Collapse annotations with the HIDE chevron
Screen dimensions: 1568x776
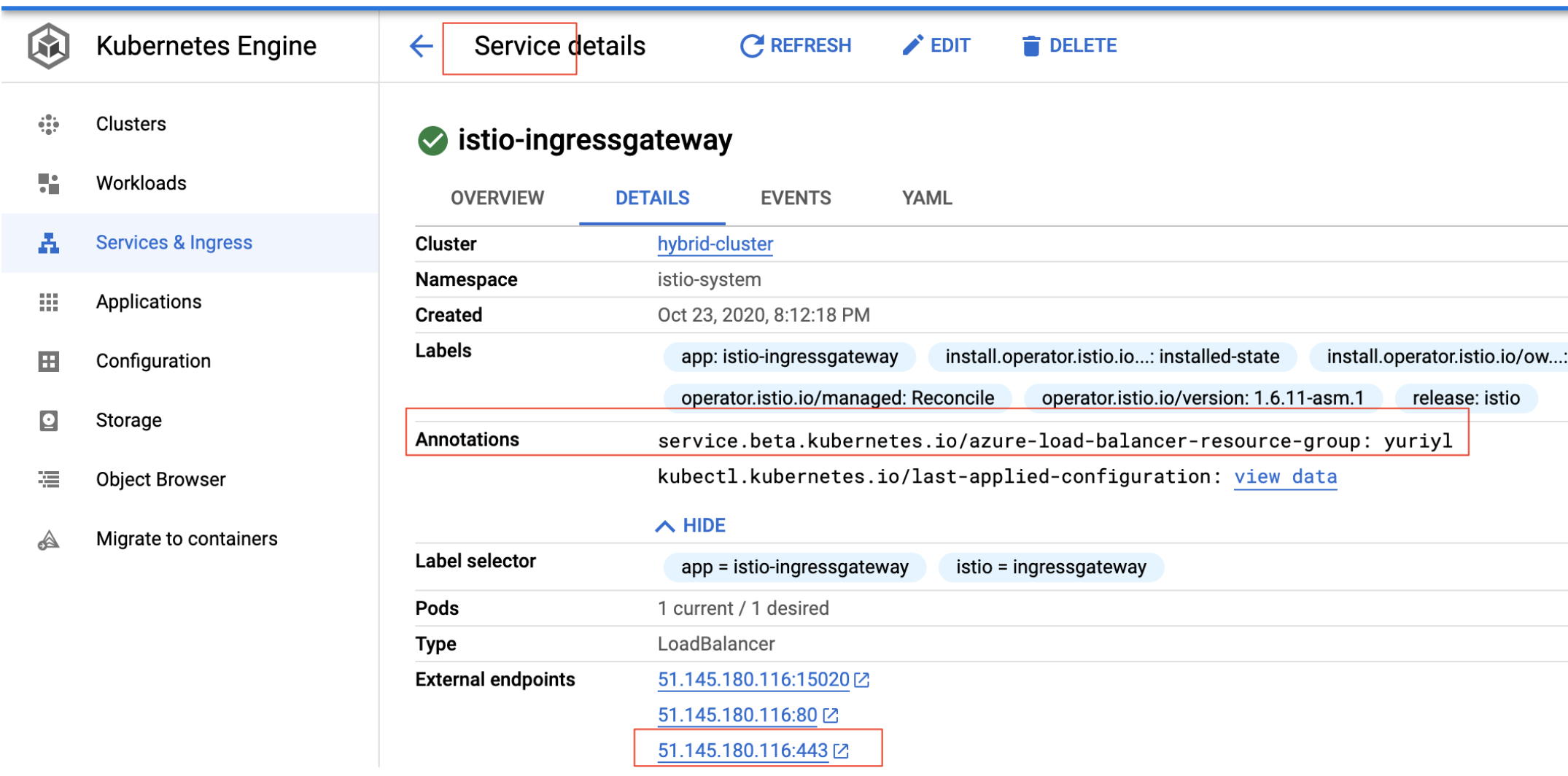(x=664, y=526)
